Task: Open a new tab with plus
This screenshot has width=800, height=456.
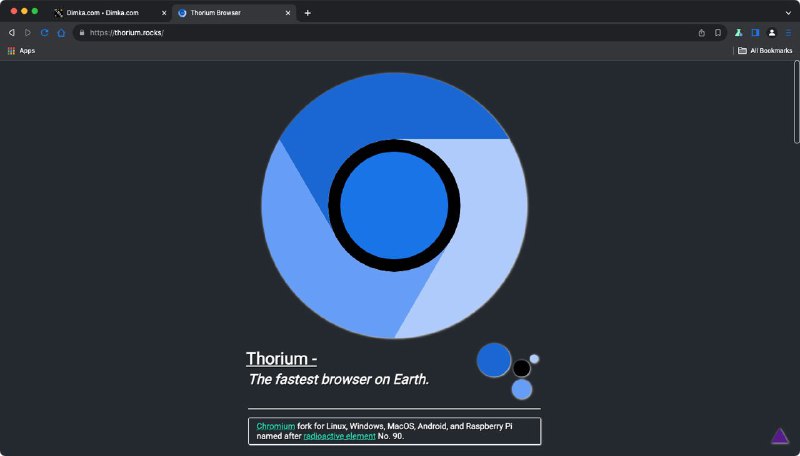Action: pyautogui.click(x=308, y=13)
